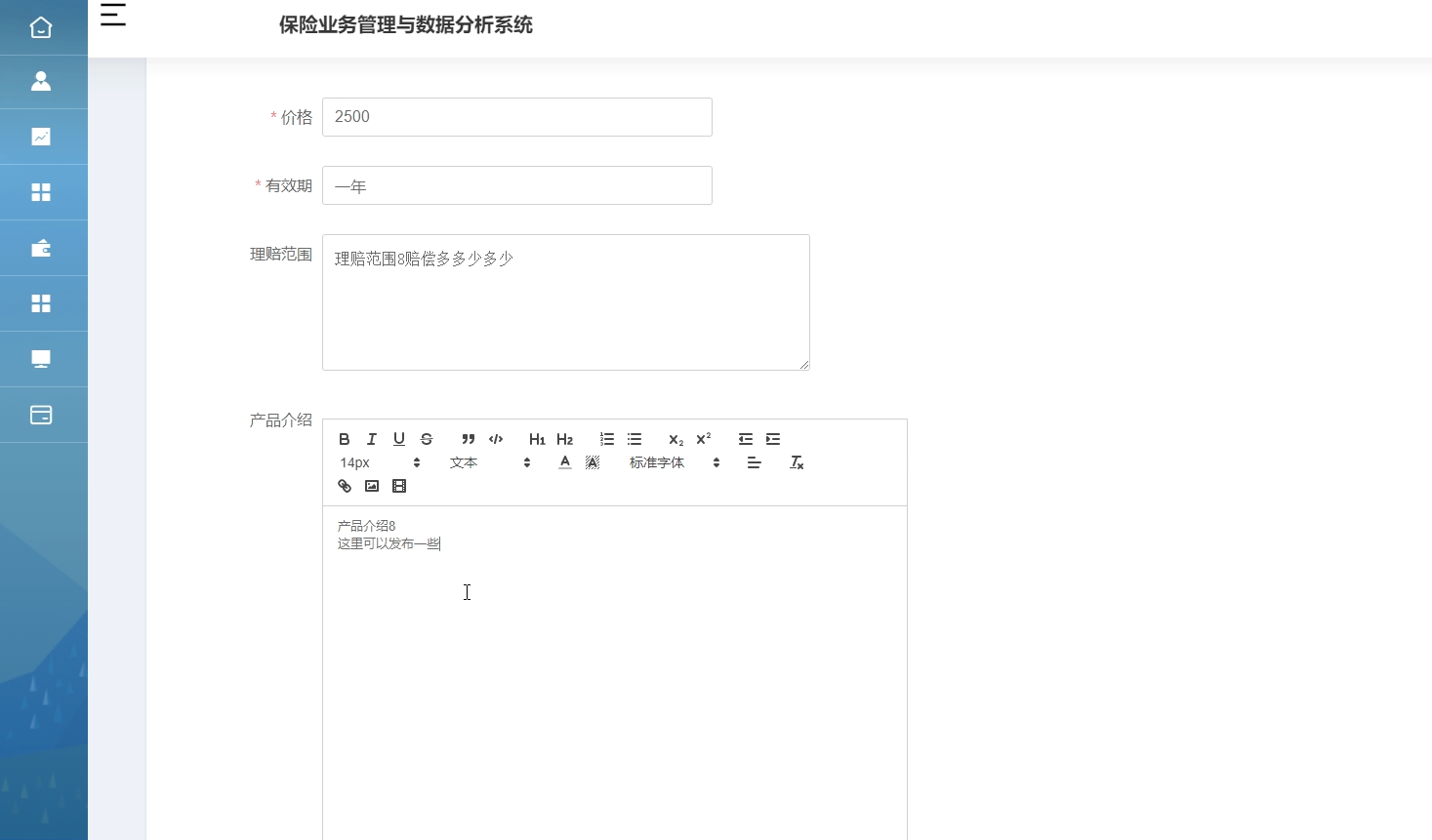Insert a video into the 产品介绍 editor

click(x=398, y=485)
